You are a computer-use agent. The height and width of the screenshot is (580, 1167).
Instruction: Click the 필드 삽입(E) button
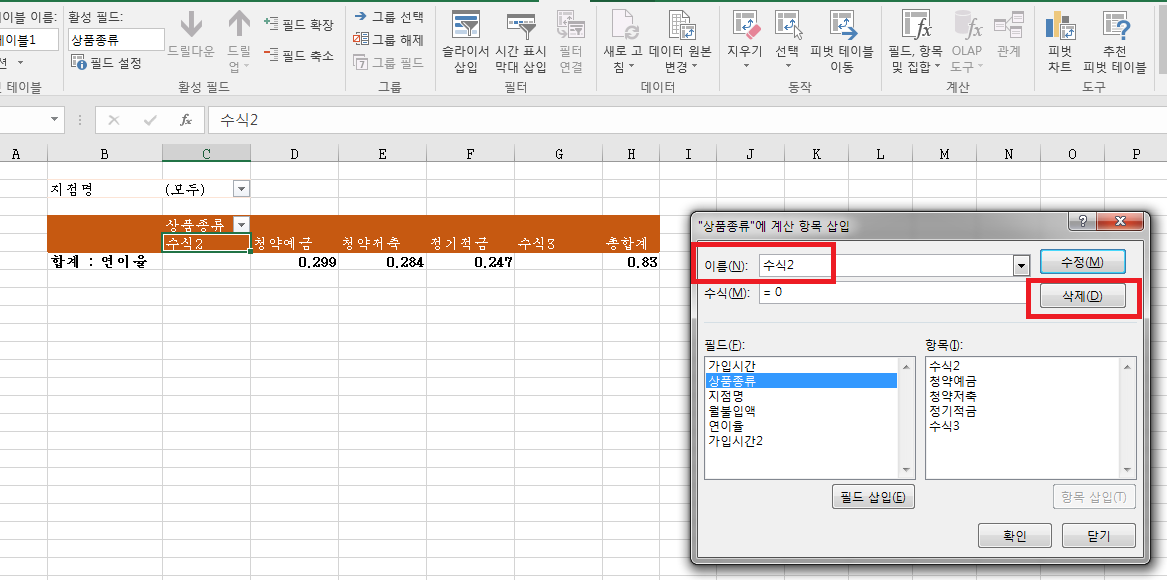coord(873,497)
